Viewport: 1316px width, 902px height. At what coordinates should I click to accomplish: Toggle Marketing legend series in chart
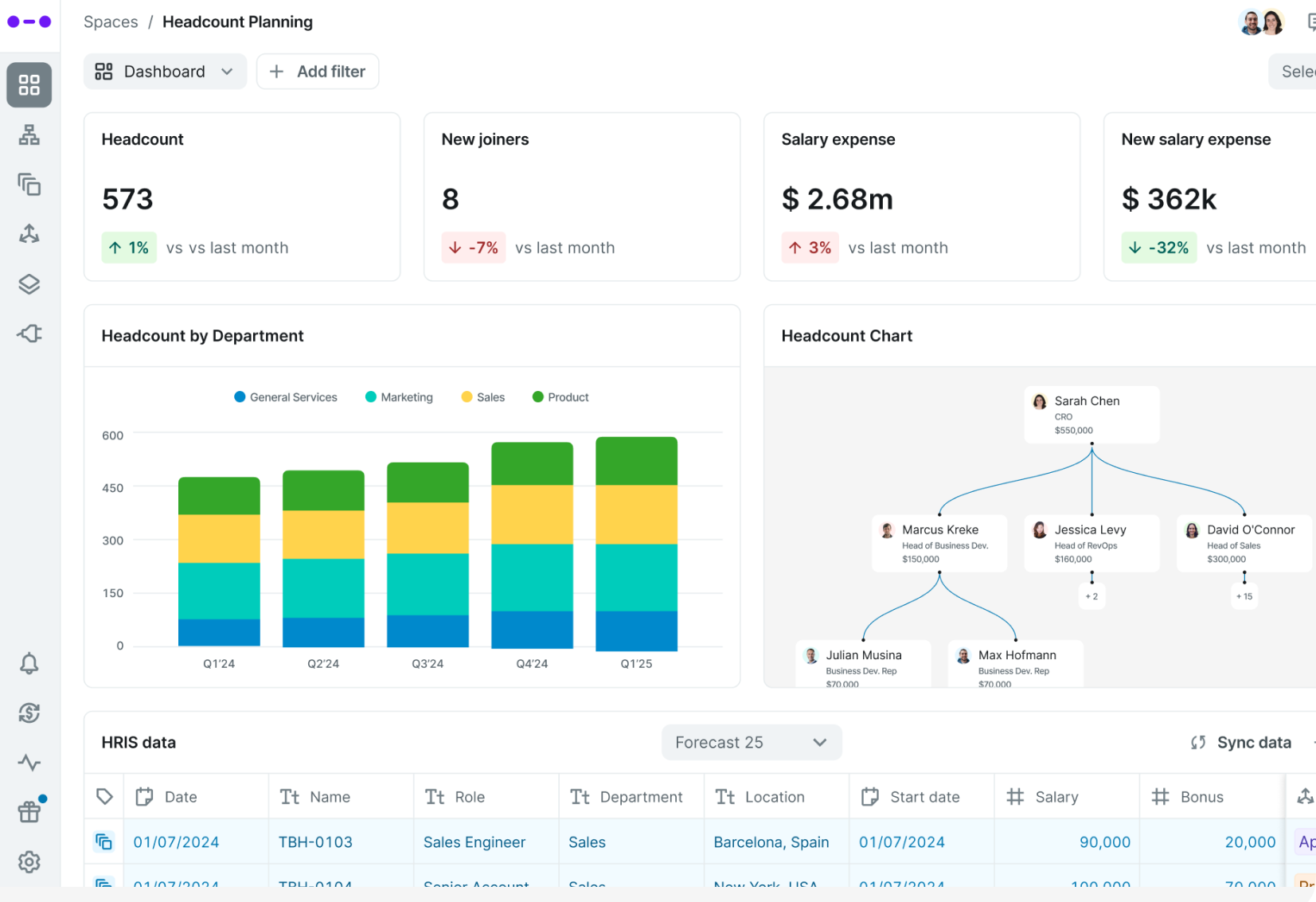(399, 397)
